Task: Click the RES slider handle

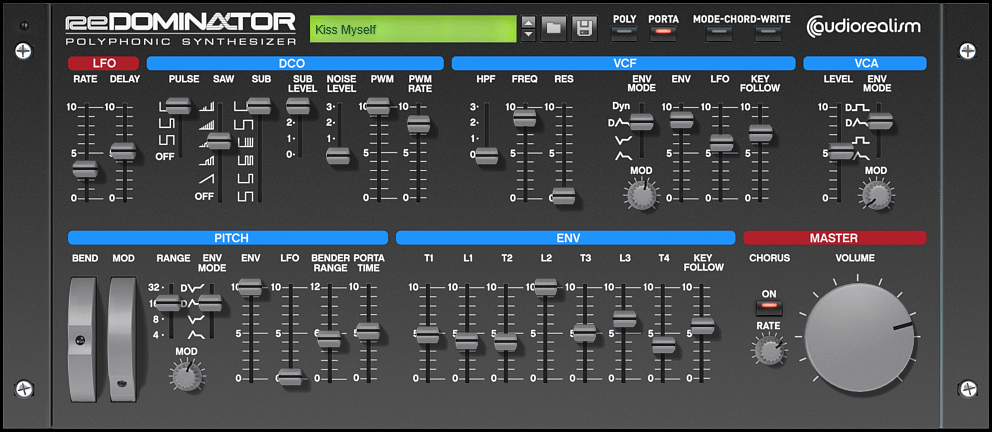Action: click(x=563, y=196)
